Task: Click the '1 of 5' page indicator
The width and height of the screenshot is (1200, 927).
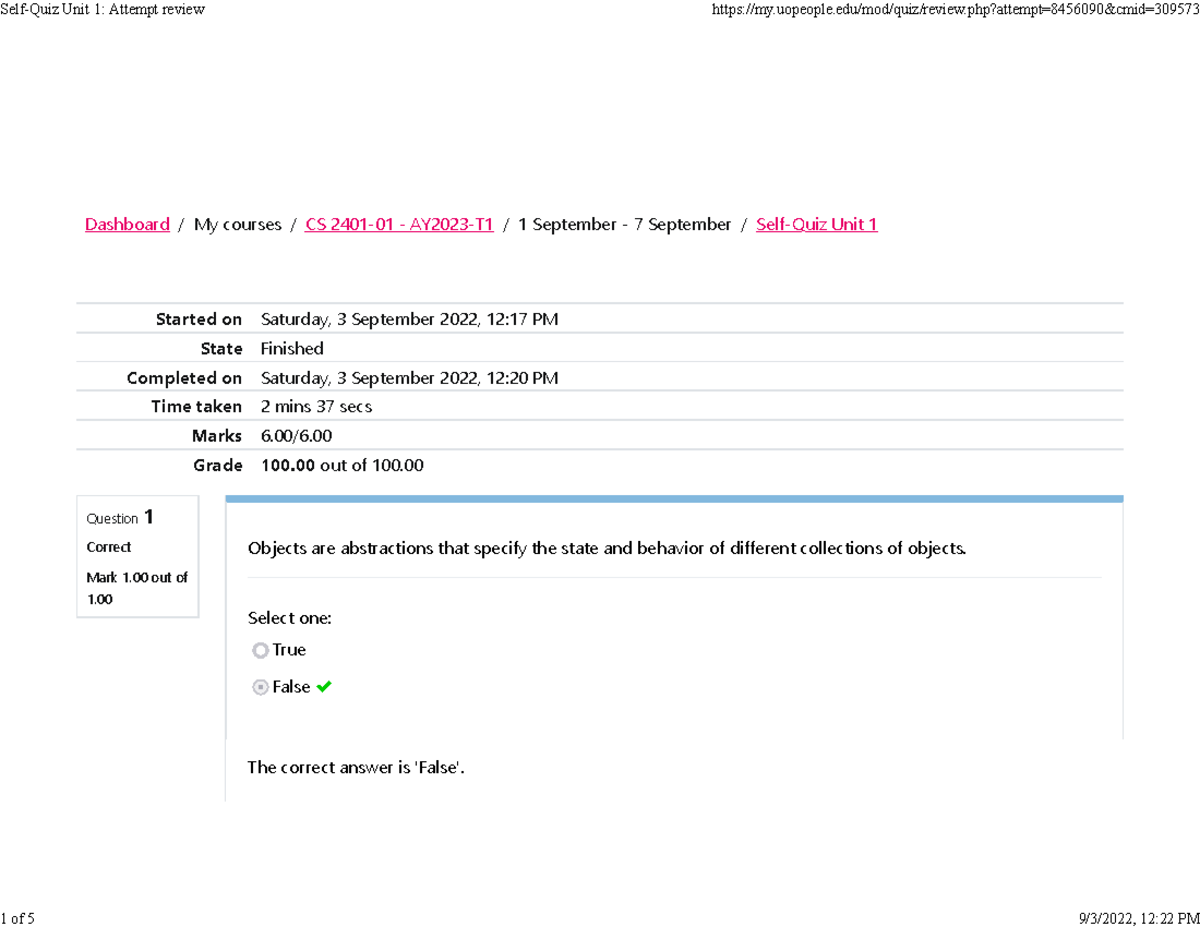Action: [18, 917]
